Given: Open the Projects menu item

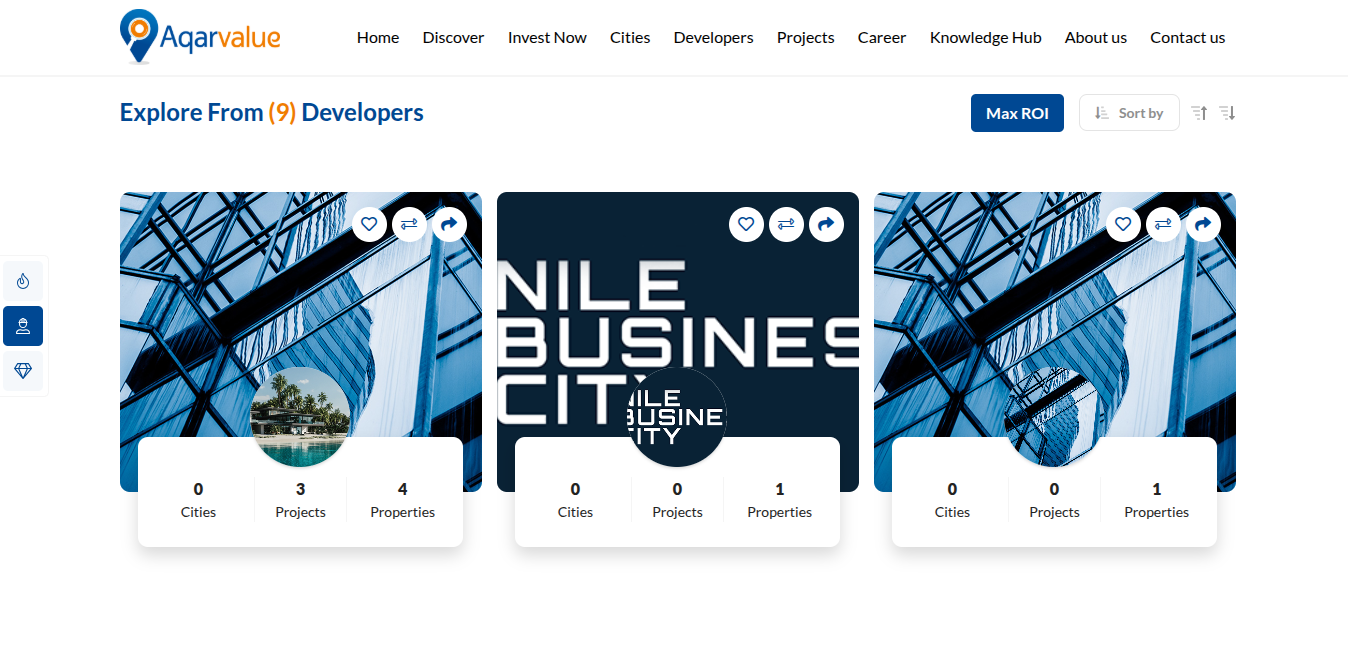Looking at the screenshot, I should tap(805, 38).
